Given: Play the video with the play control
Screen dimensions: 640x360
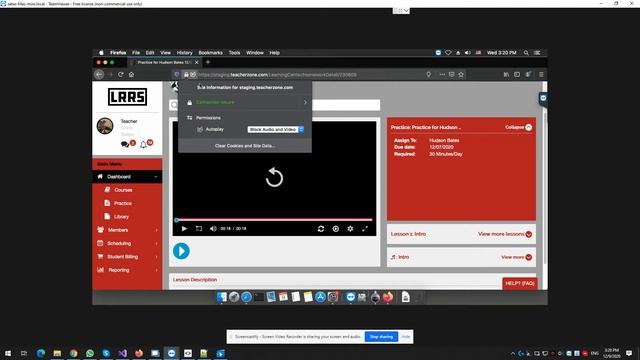Looking at the screenshot, I should click(184, 229).
